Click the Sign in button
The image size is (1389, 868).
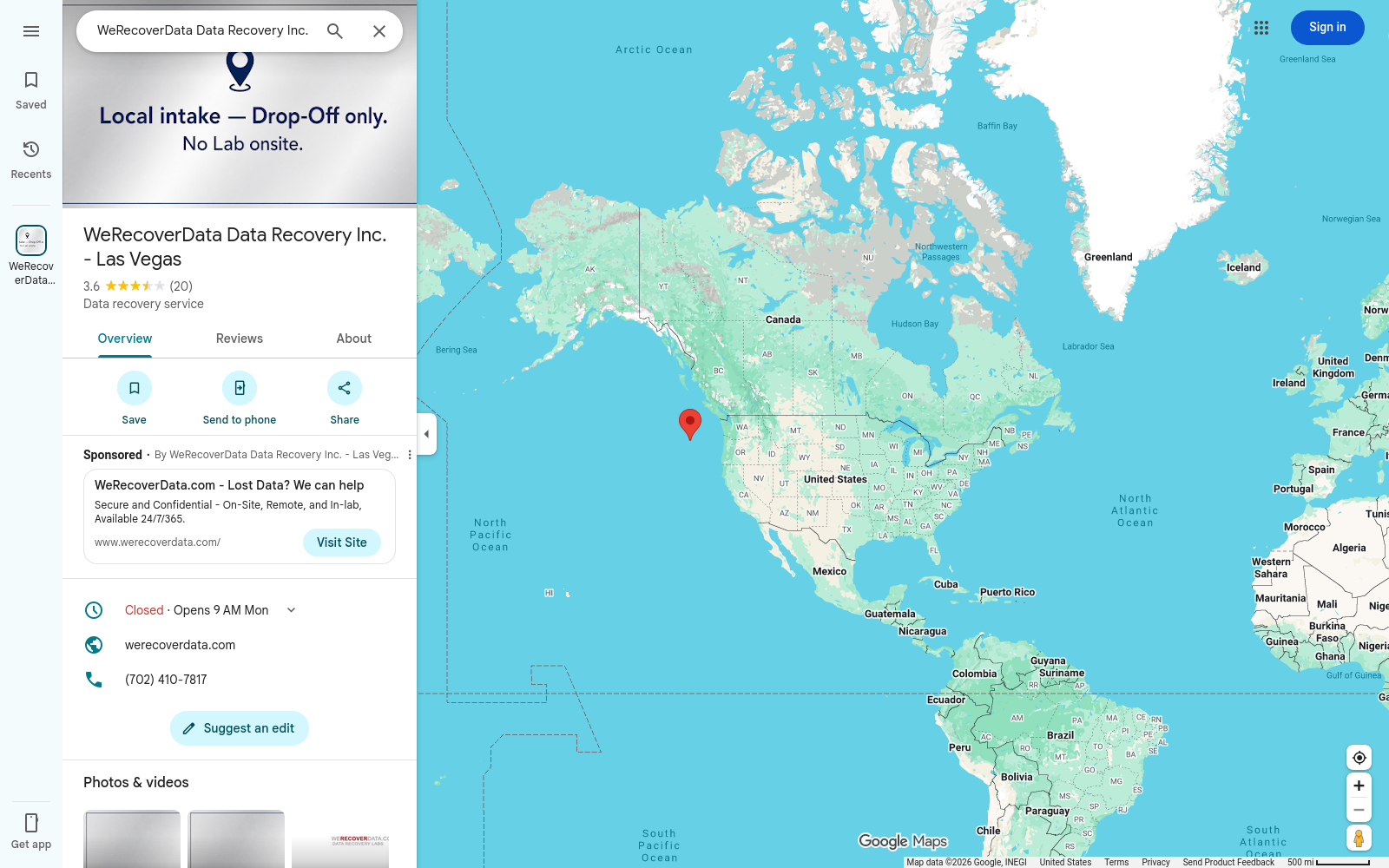[1327, 28]
